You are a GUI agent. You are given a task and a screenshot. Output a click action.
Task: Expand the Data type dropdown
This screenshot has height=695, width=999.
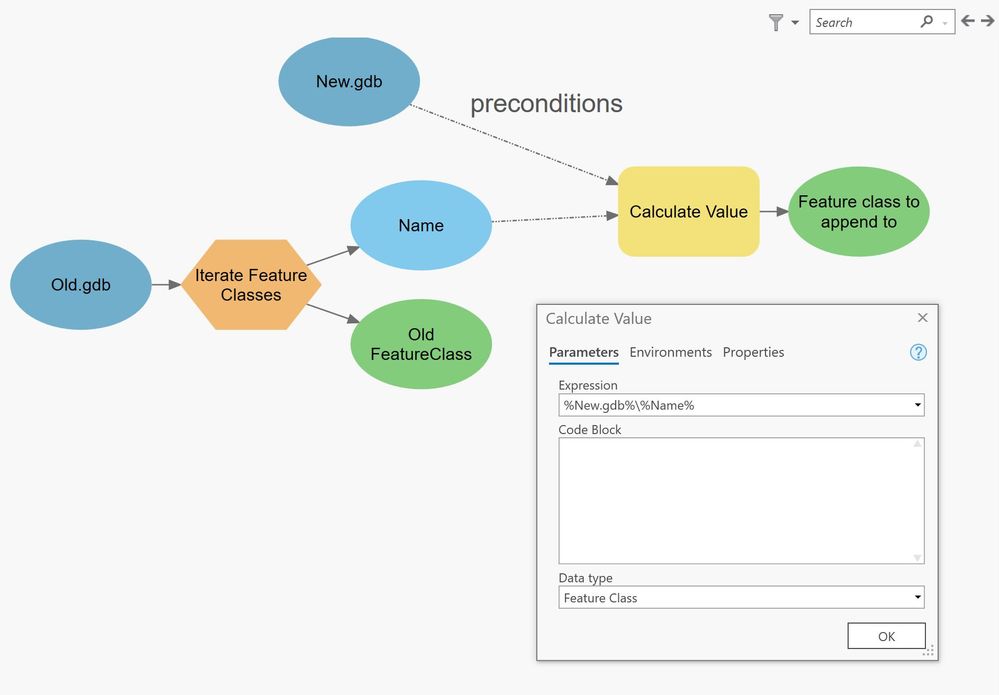tap(742, 598)
